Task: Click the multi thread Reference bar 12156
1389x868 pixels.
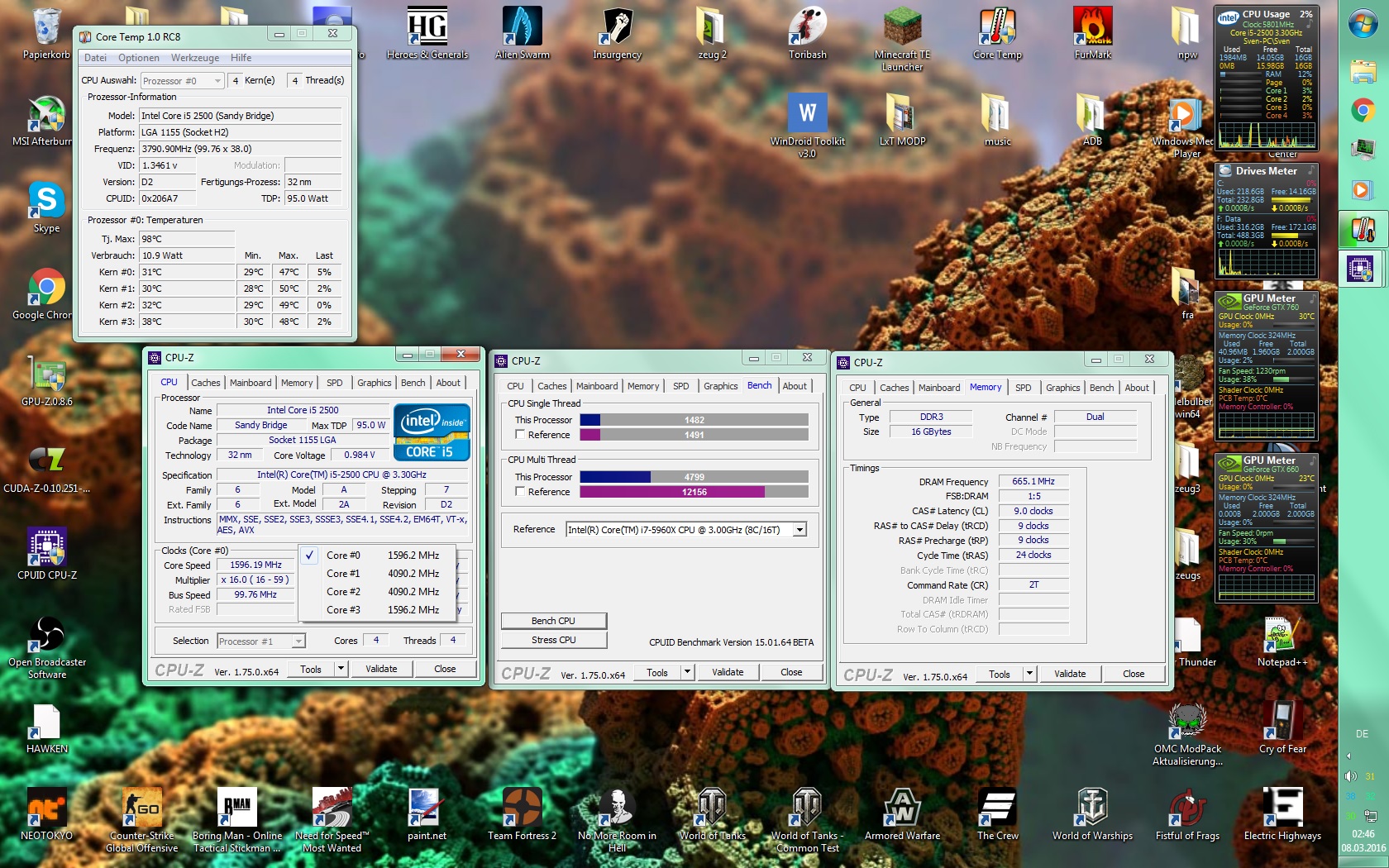Action: [x=694, y=492]
